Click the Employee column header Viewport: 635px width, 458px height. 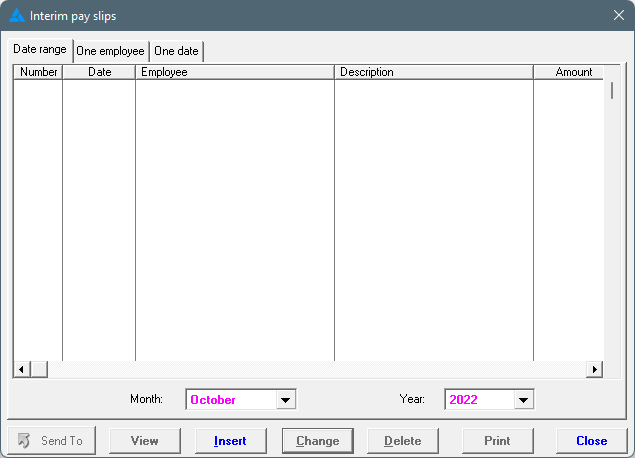click(x=235, y=72)
